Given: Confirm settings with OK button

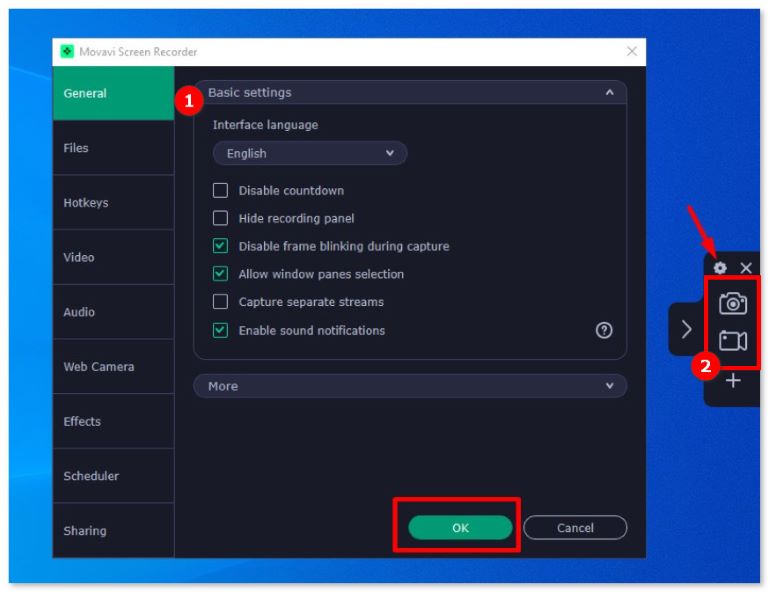Looking at the screenshot, I should tap(460, 528).
